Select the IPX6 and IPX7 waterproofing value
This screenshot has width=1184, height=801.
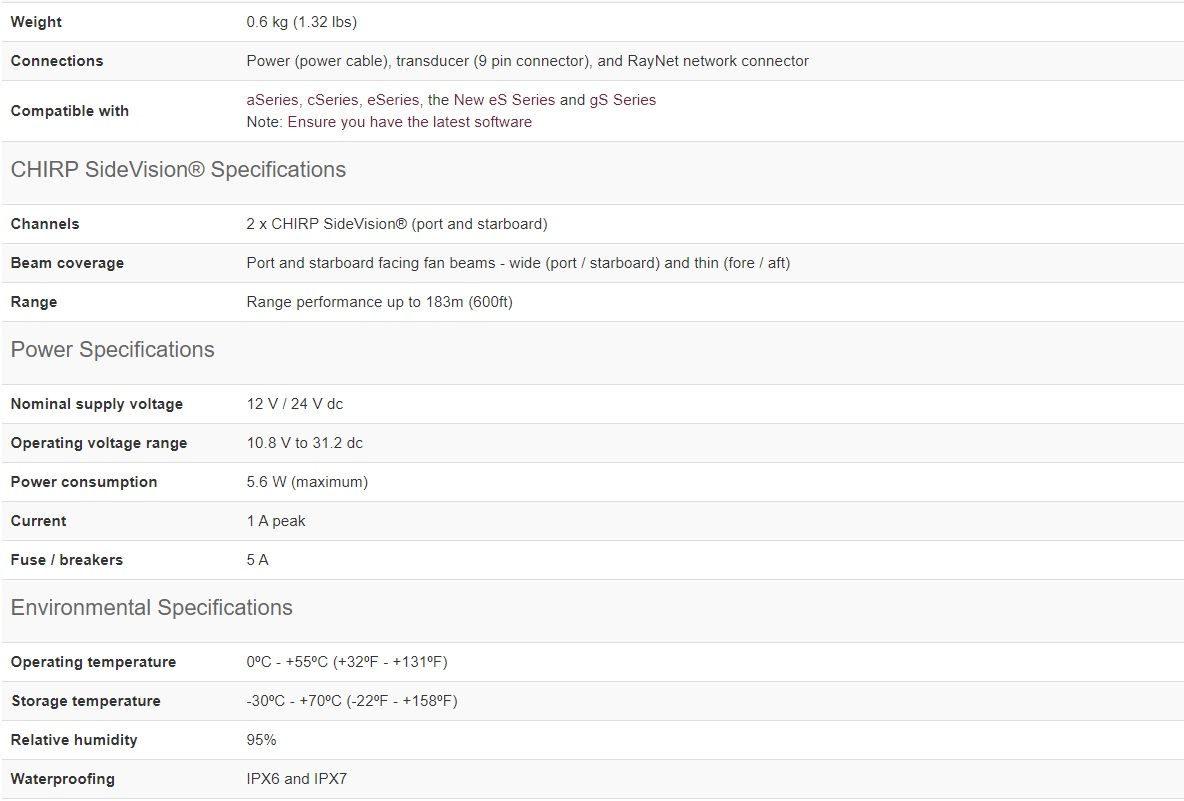tap(297, 779)
